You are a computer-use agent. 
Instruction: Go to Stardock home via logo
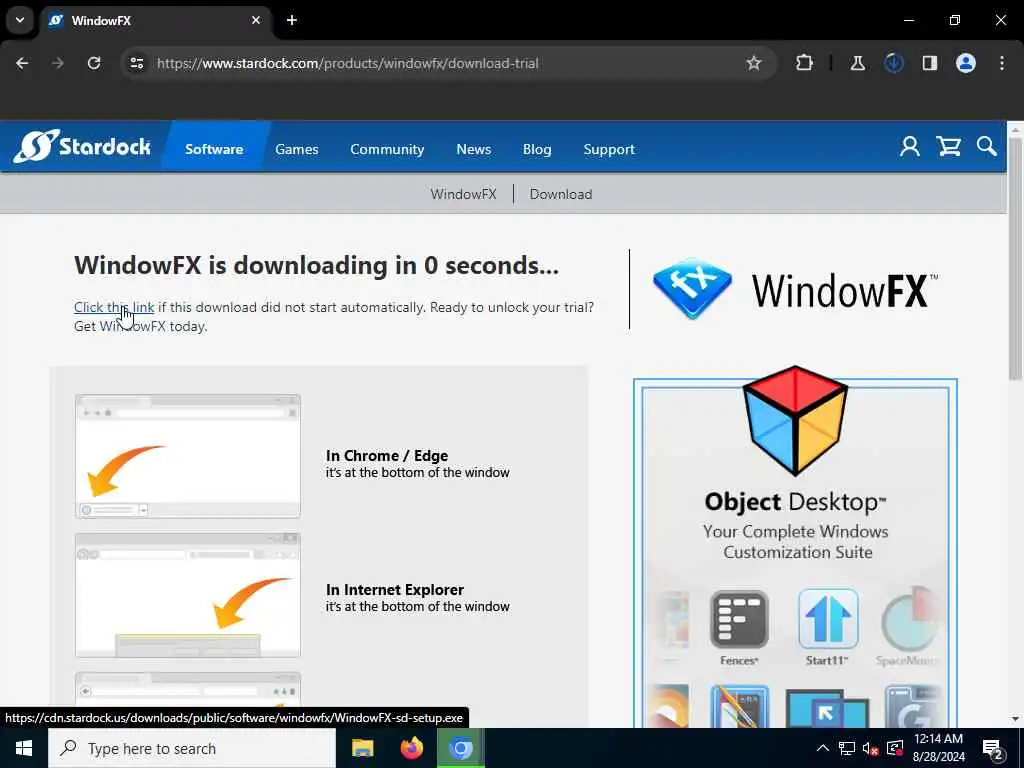(83, 146)
